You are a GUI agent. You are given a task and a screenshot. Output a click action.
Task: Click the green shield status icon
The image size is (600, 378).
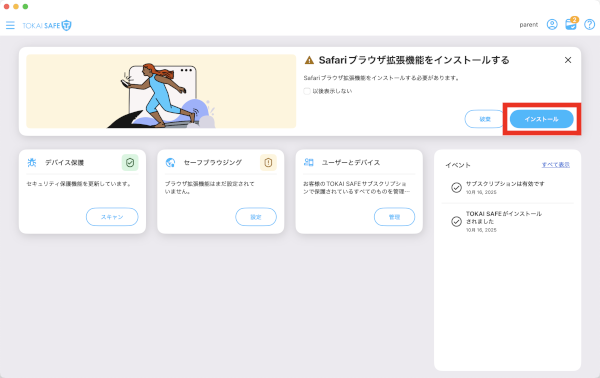point(130,163)
